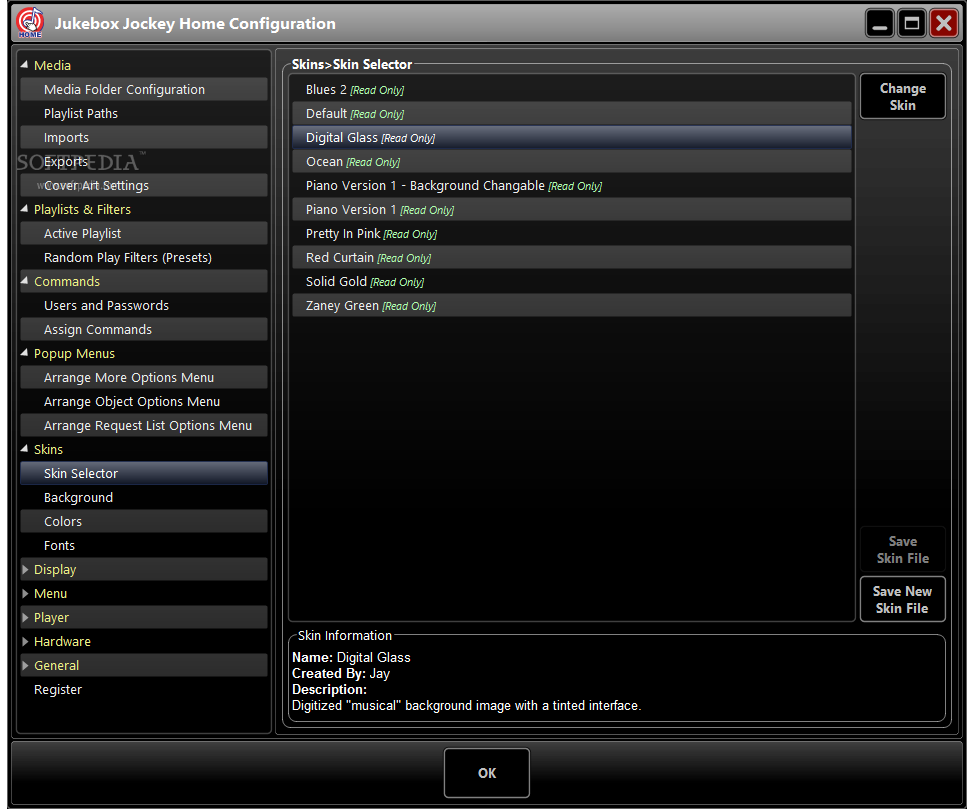Collapse the Skins section arrow
967x809 pixels.
[x=25, y=449]
